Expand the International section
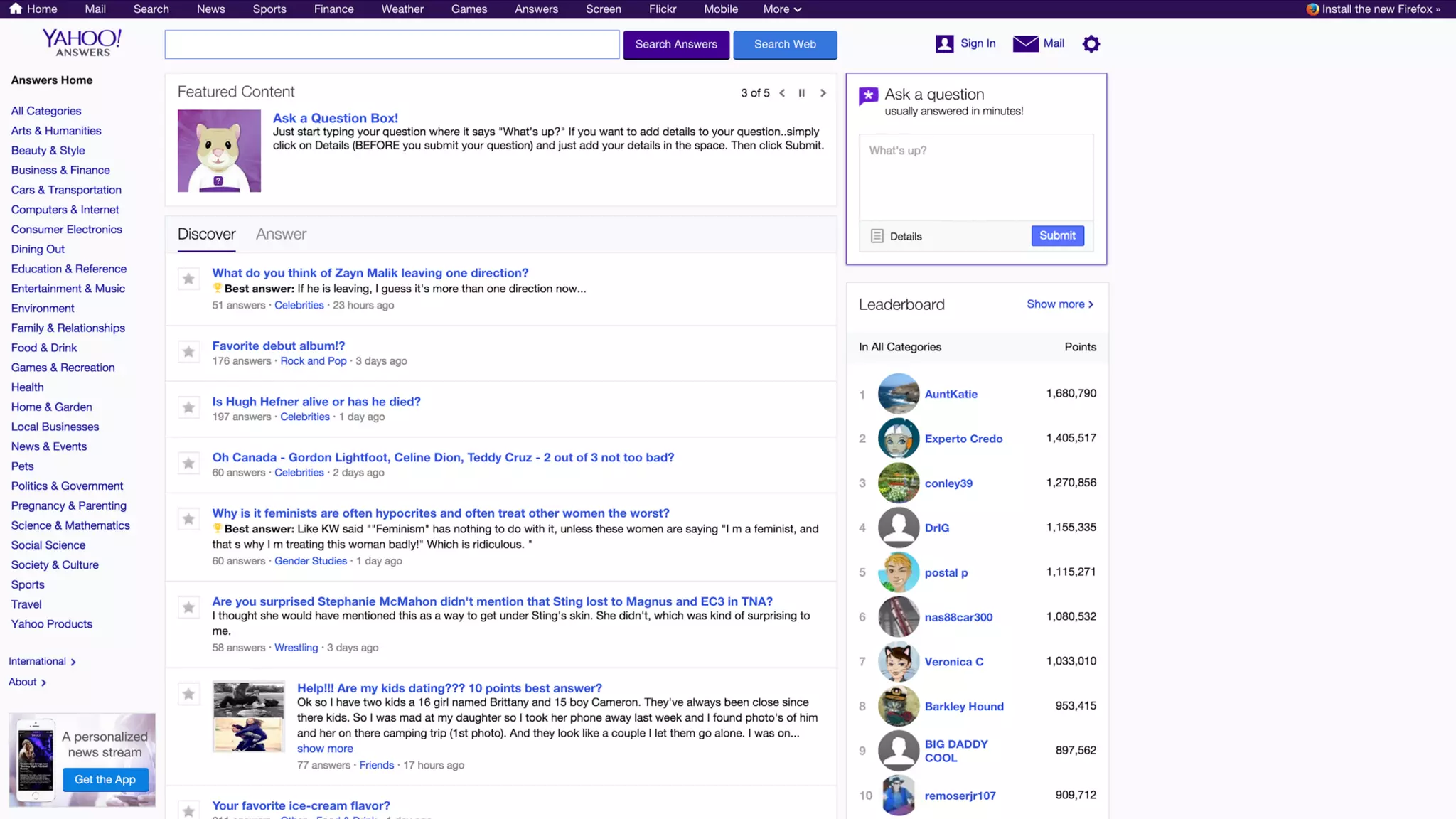 click(x=42, y=661)
